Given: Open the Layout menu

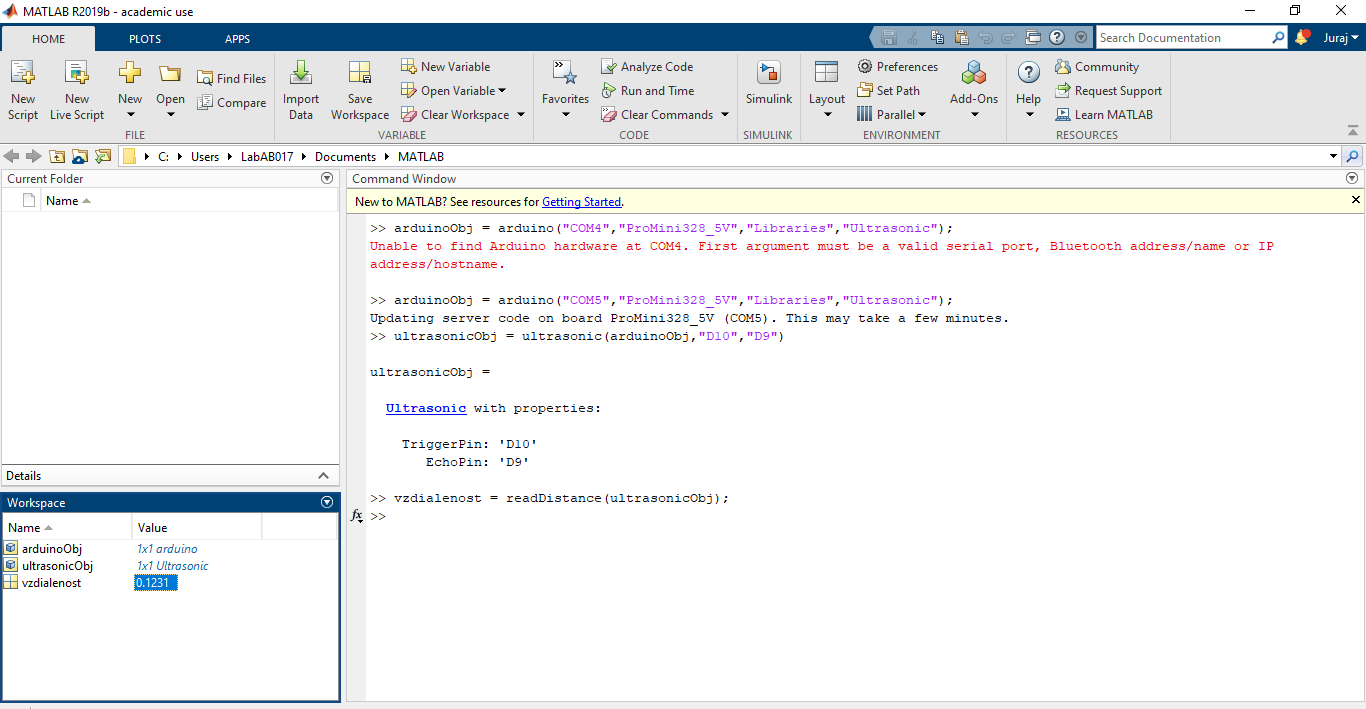Looking at the screenshot, I should [x=827, y=90].
